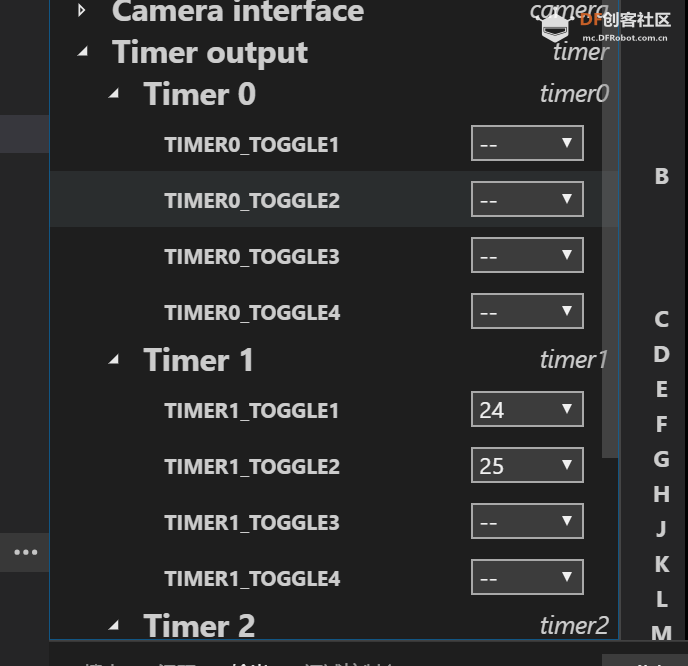Open the TIMER0_TOGGLE2 pin dropdown
This screenshot has height=666, width=688.
pyautogui.click(x=527, y=199)
